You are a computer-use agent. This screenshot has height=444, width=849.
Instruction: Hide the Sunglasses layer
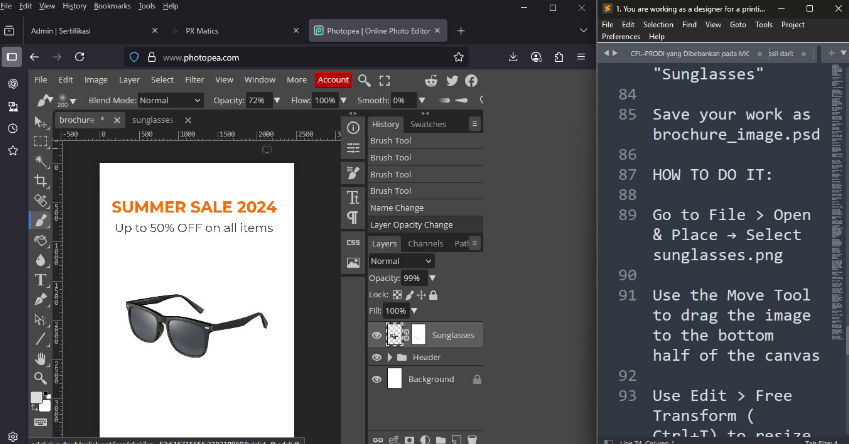click(377, 335)
